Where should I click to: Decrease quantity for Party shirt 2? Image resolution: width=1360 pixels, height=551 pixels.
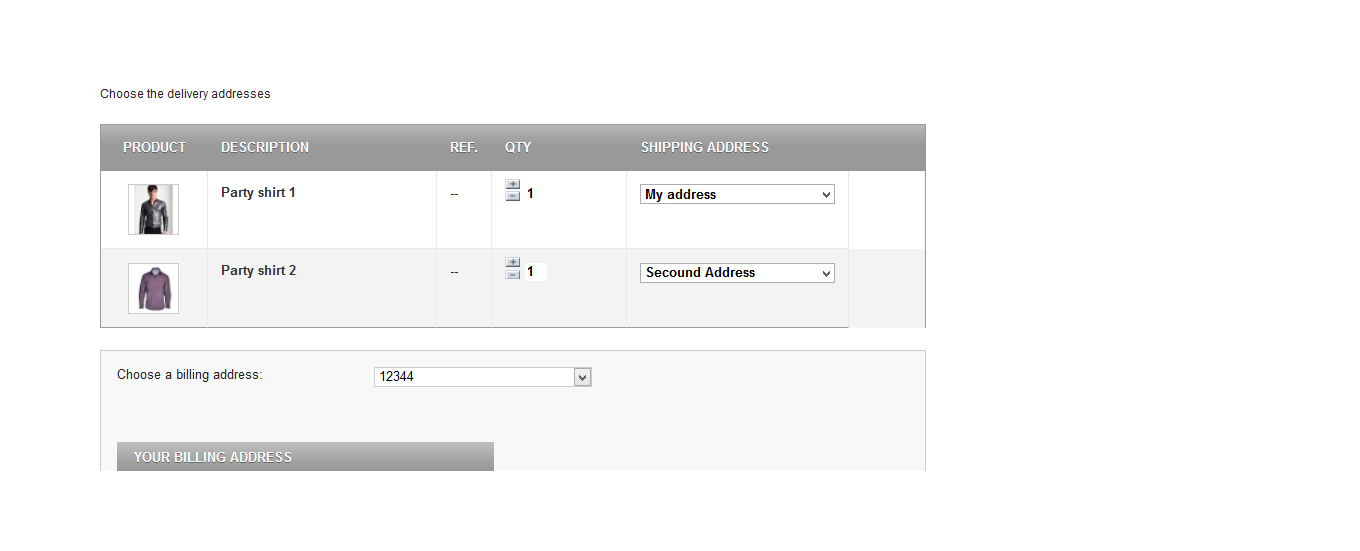pyautogui.click(x=513, y=274)
